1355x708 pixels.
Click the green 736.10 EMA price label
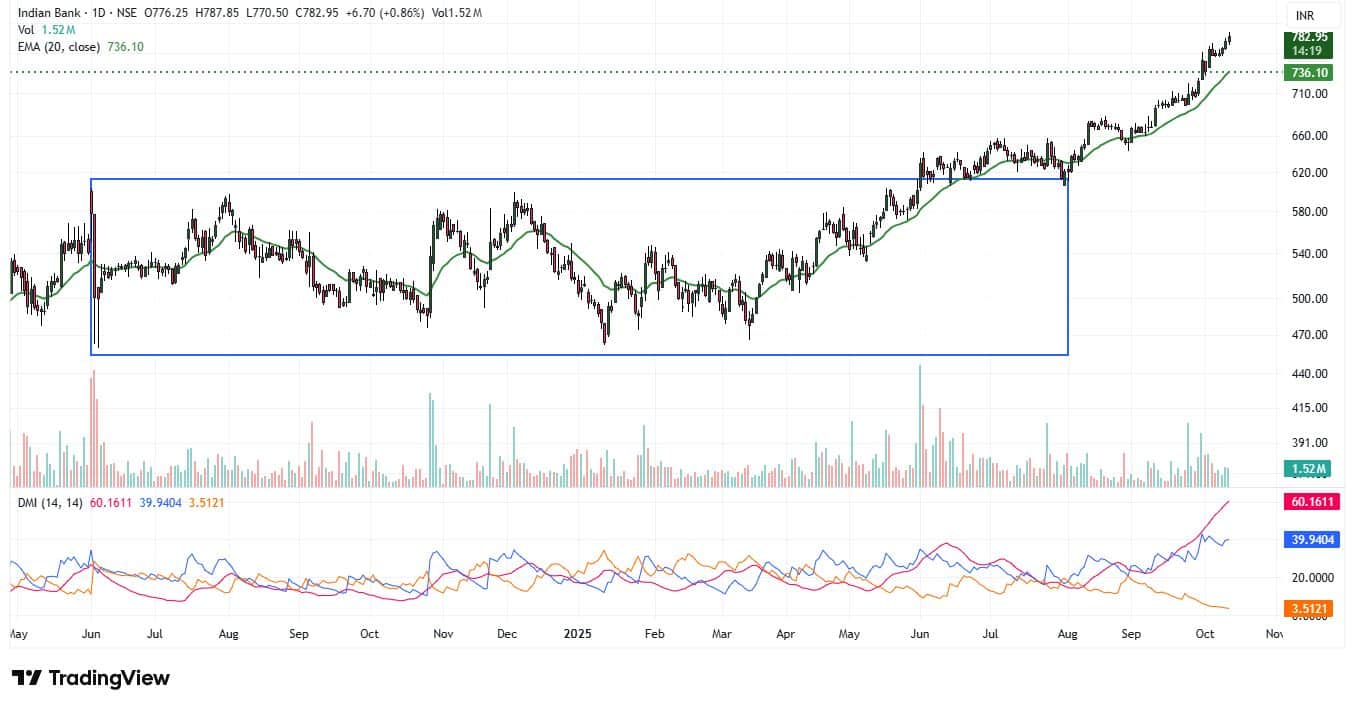(1309, 73)
